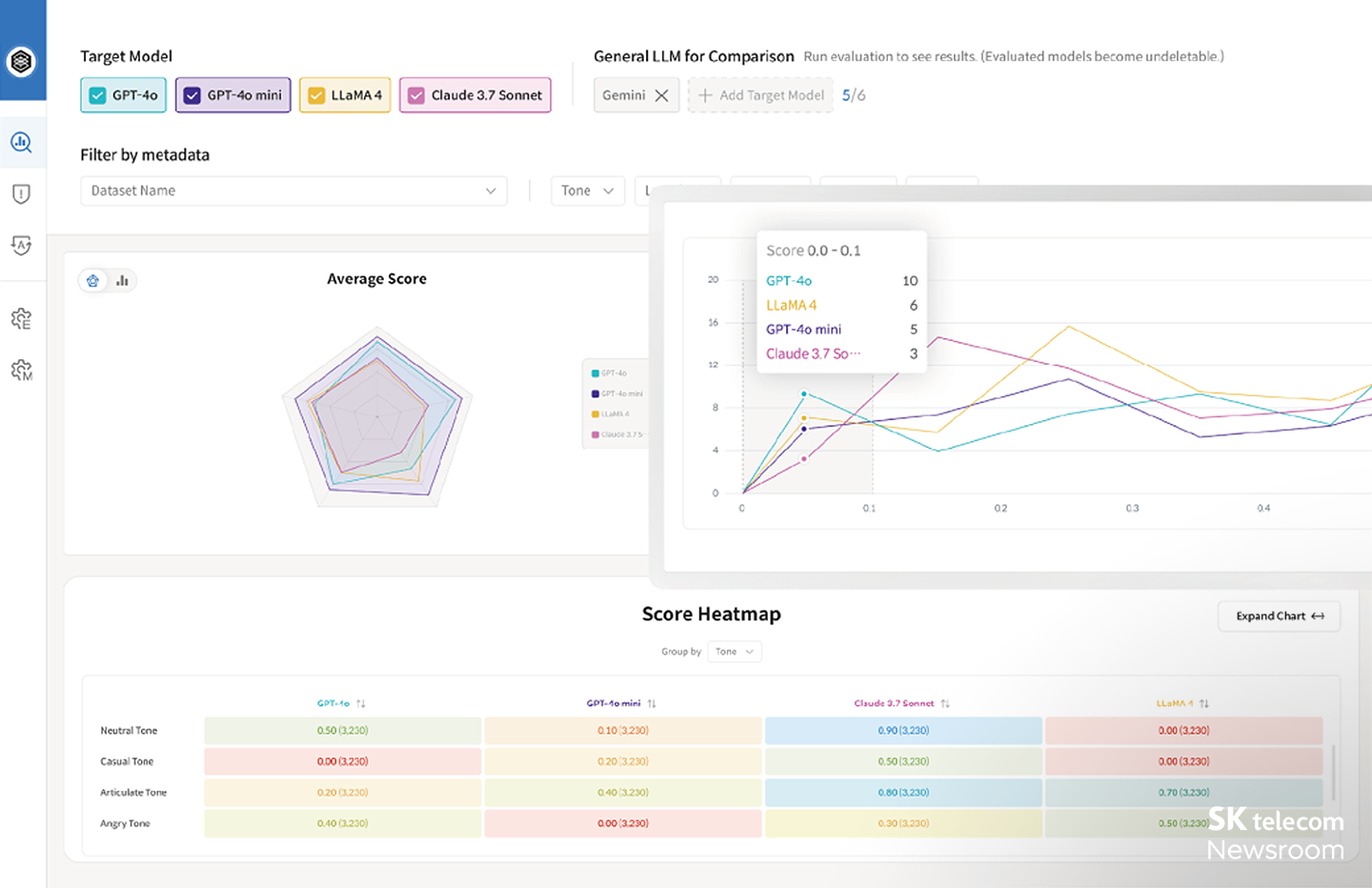Open the Group by Tone dropdown
Screen dimensions: 1372x888
734,651
